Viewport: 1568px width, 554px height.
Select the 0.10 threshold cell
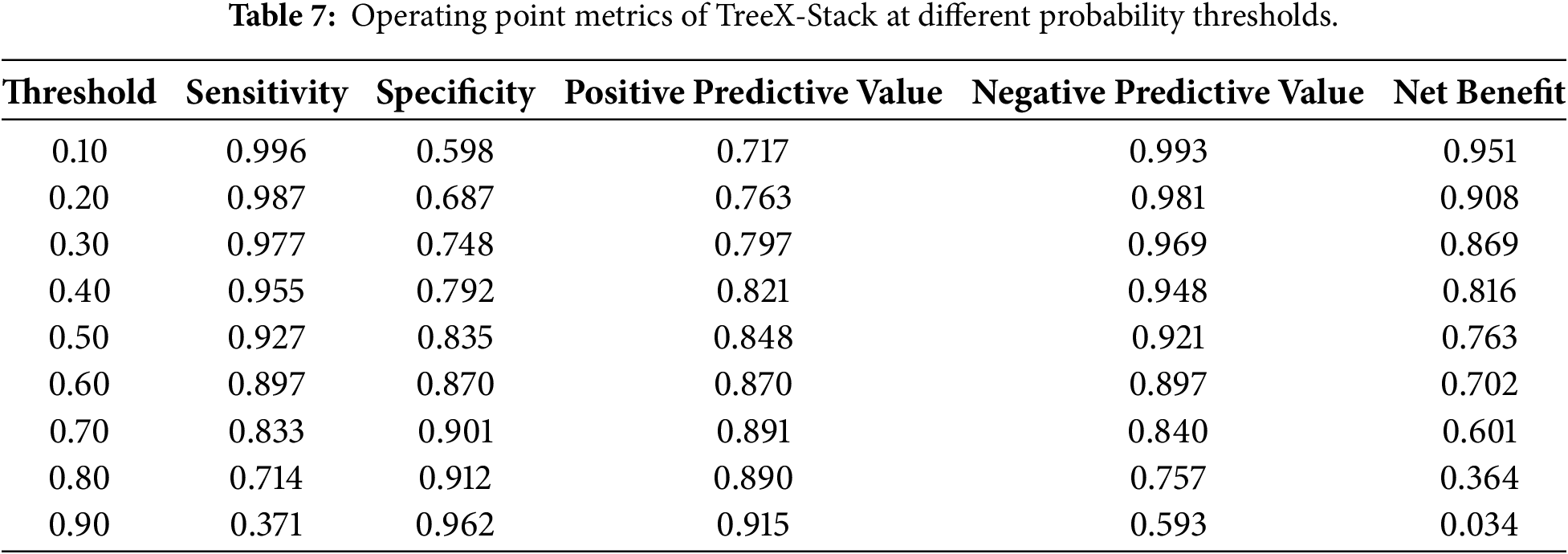point(79,152)
